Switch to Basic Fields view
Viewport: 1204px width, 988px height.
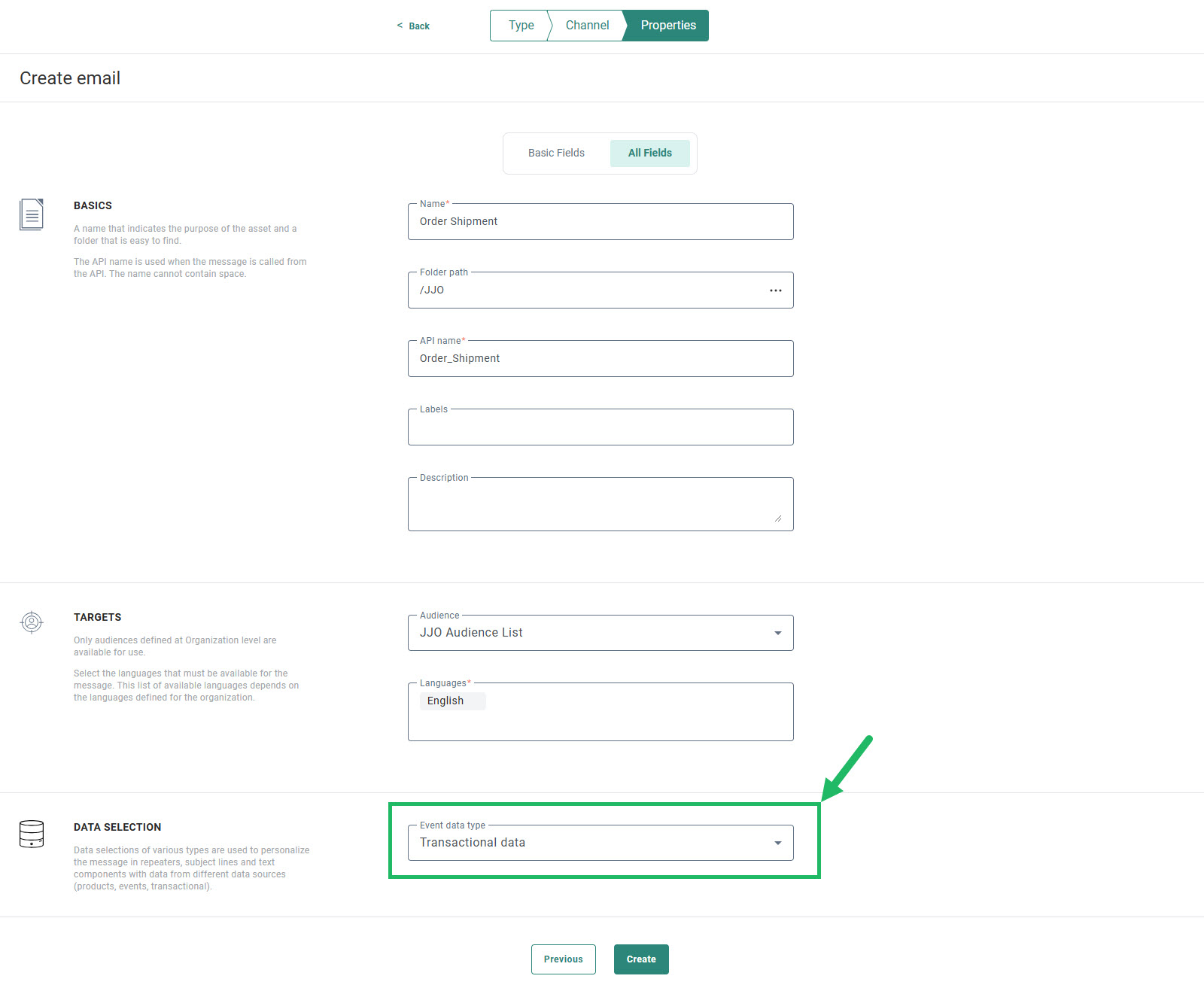556,154
